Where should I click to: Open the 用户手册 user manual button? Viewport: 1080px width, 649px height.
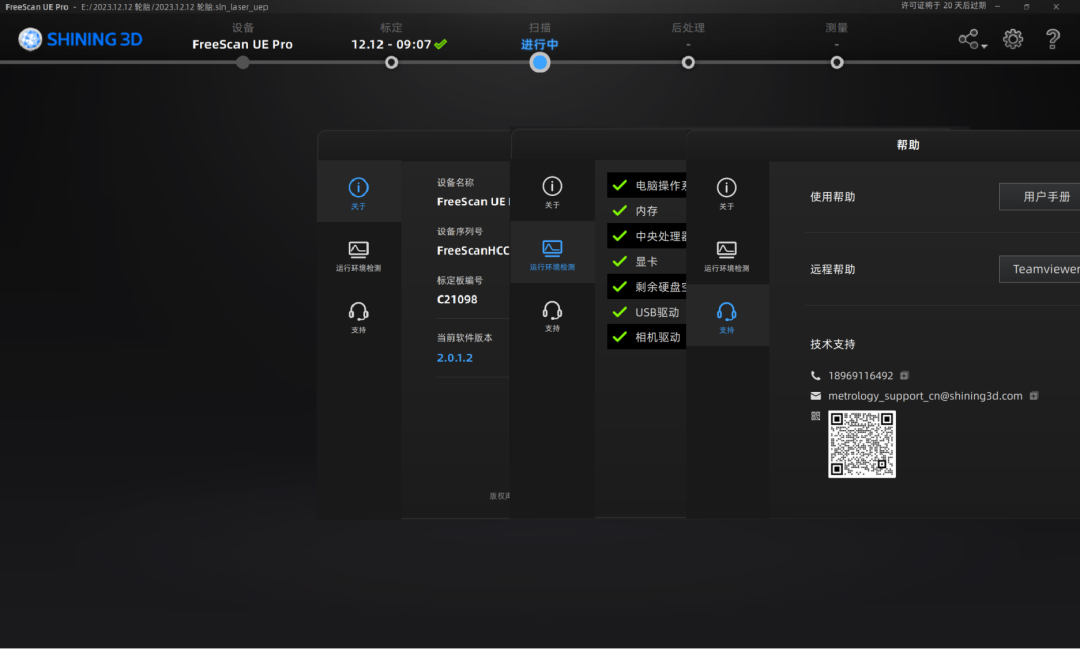click(x=1039, y=197)
